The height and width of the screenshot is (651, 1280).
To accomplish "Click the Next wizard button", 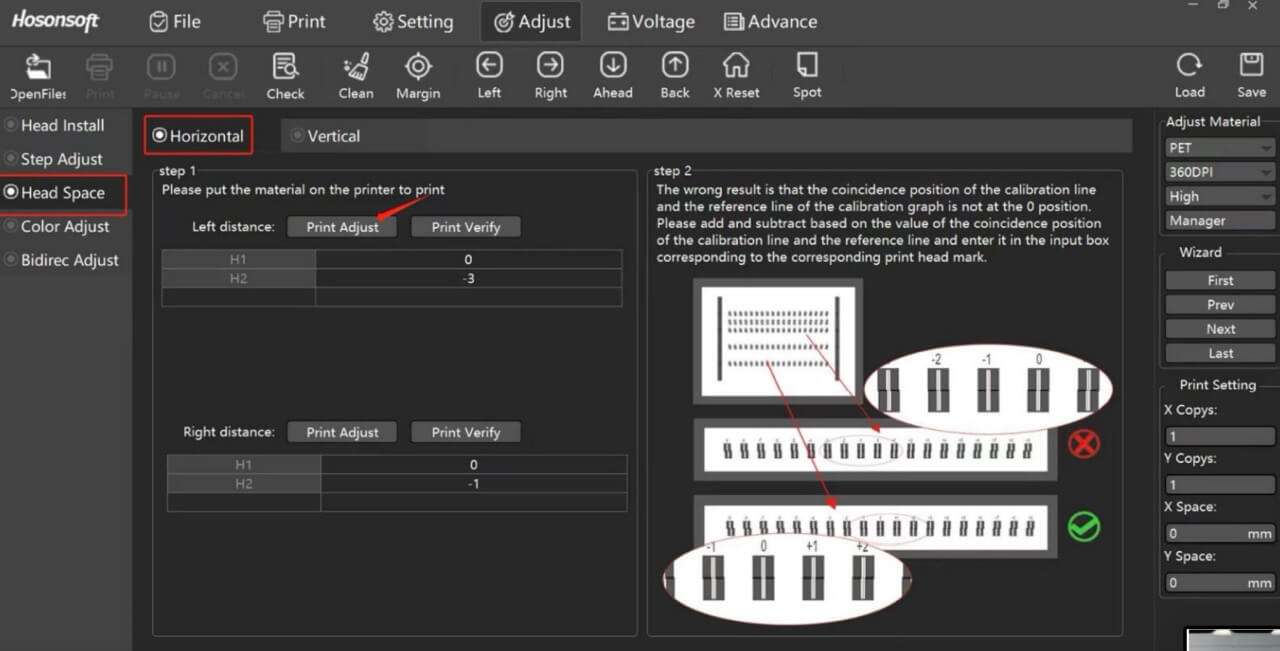I will coord(1220,329).
